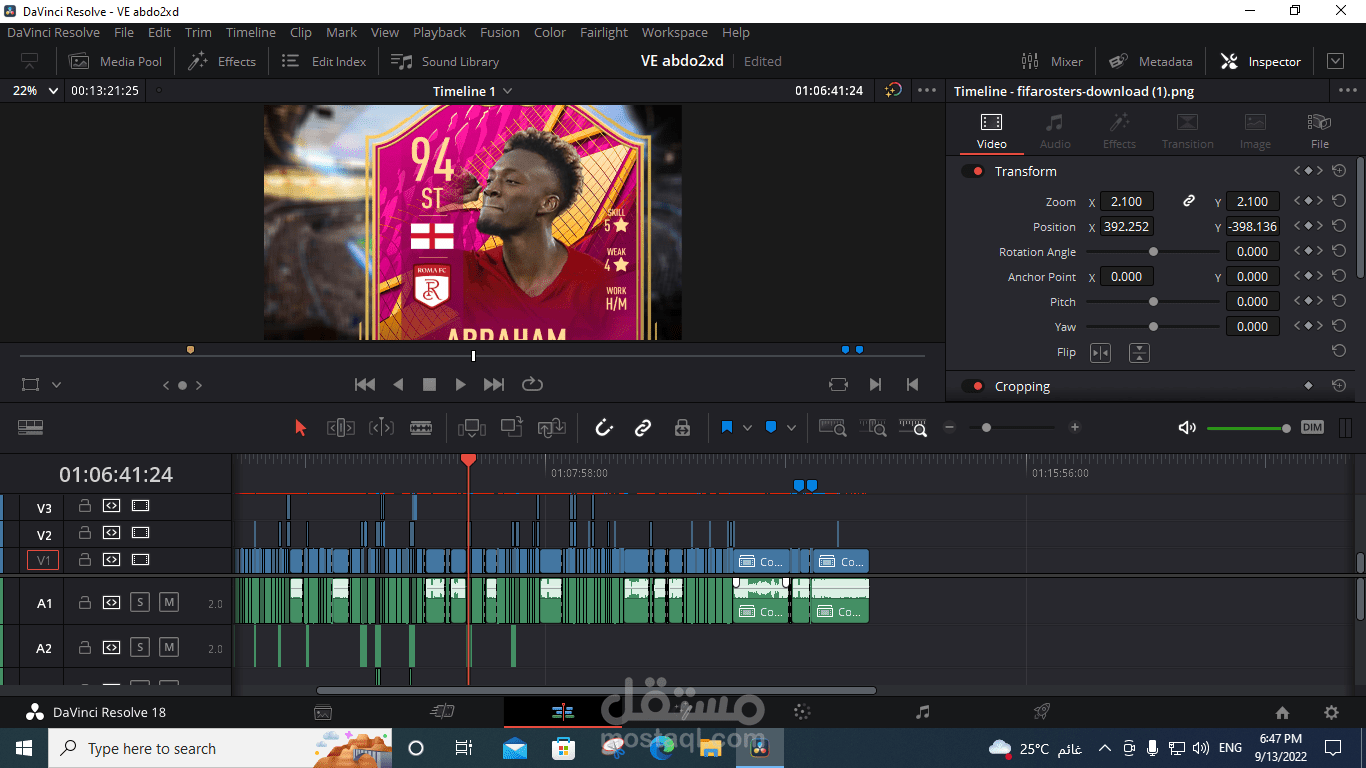Select the Blade Edit Mode tool
Image resolution: width=1366 pixels, height=768 pixels.
(x=421, y=428)
